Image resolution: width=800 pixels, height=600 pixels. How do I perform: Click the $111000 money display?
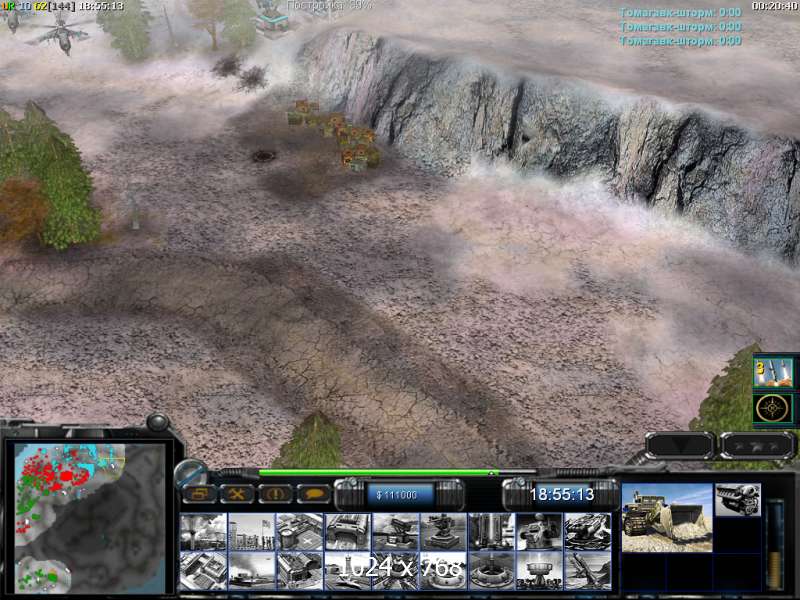(399, 495)
